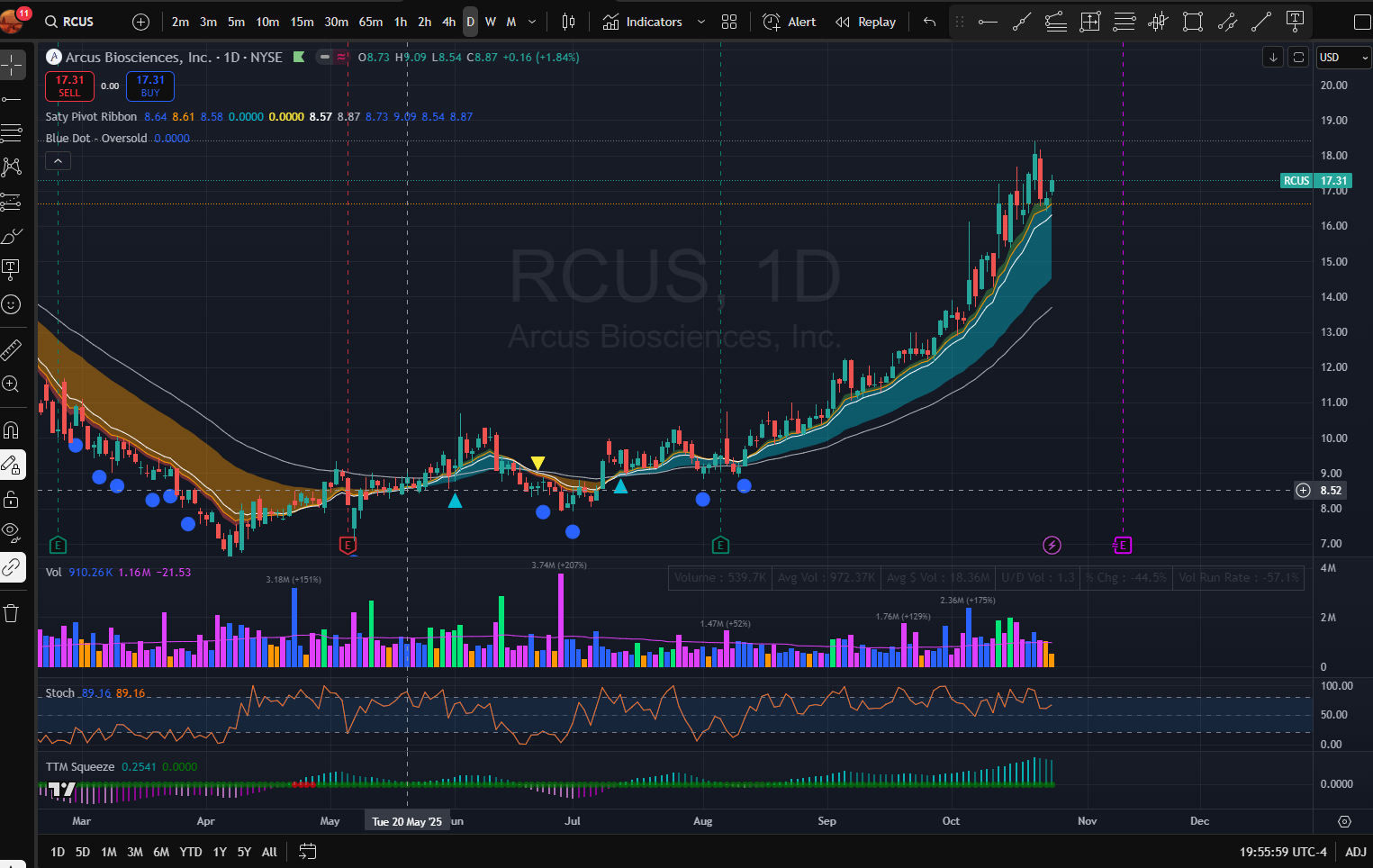This screenshot has width=1373, height=868.
Task: Expand the timeframe dropdown arrow
Action: pos(532,22)
